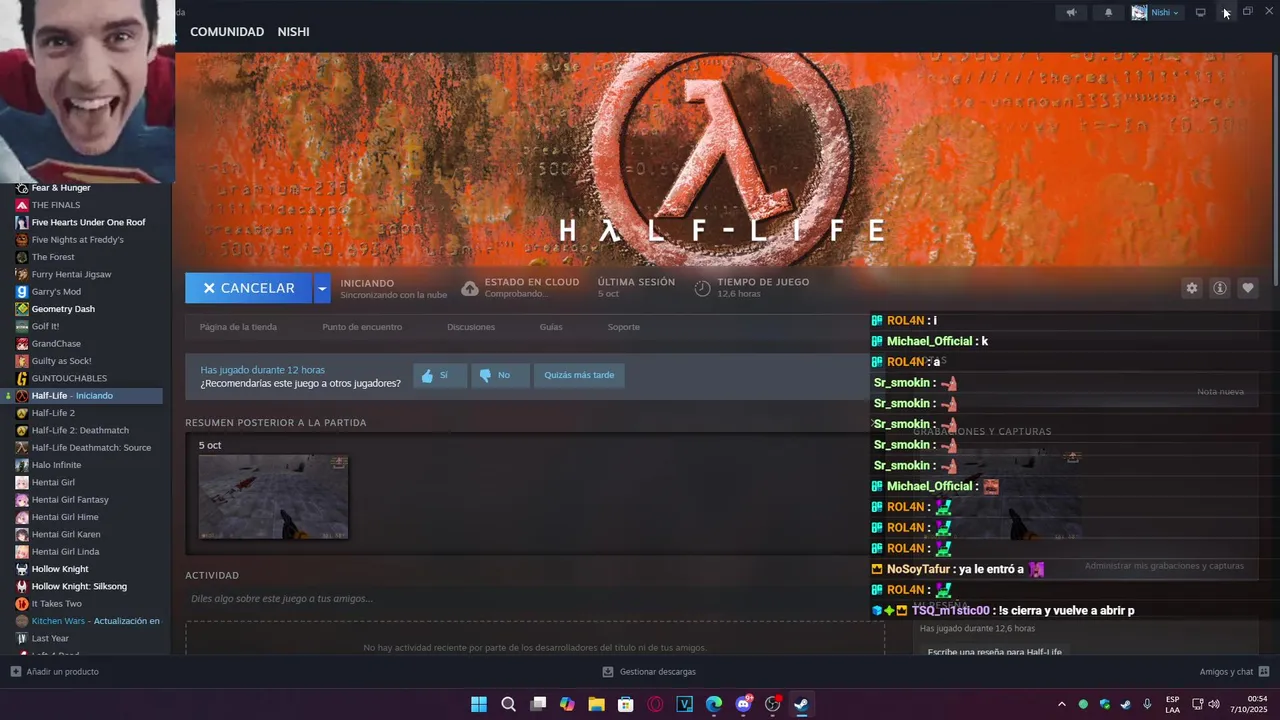Click the Halo Infinite game icon
The height and width of the screenshot is (720, 1280).
[x=22, y=465]
